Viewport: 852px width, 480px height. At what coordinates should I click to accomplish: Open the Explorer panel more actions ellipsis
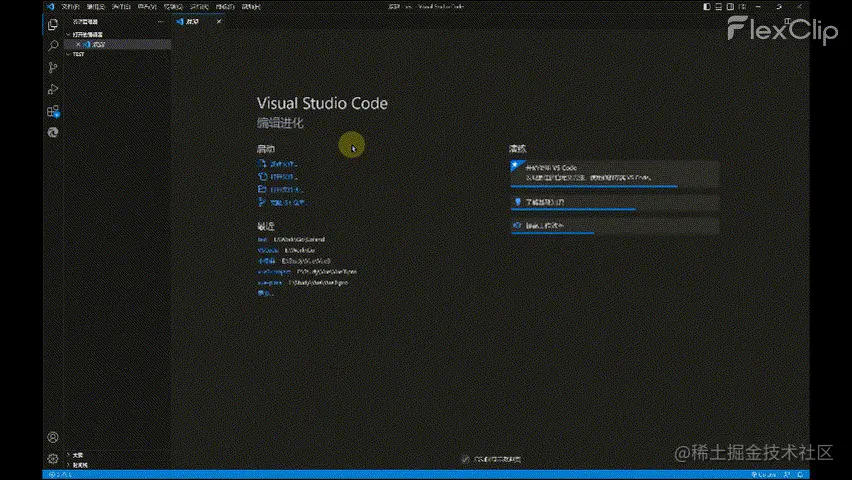coord(160,22)
